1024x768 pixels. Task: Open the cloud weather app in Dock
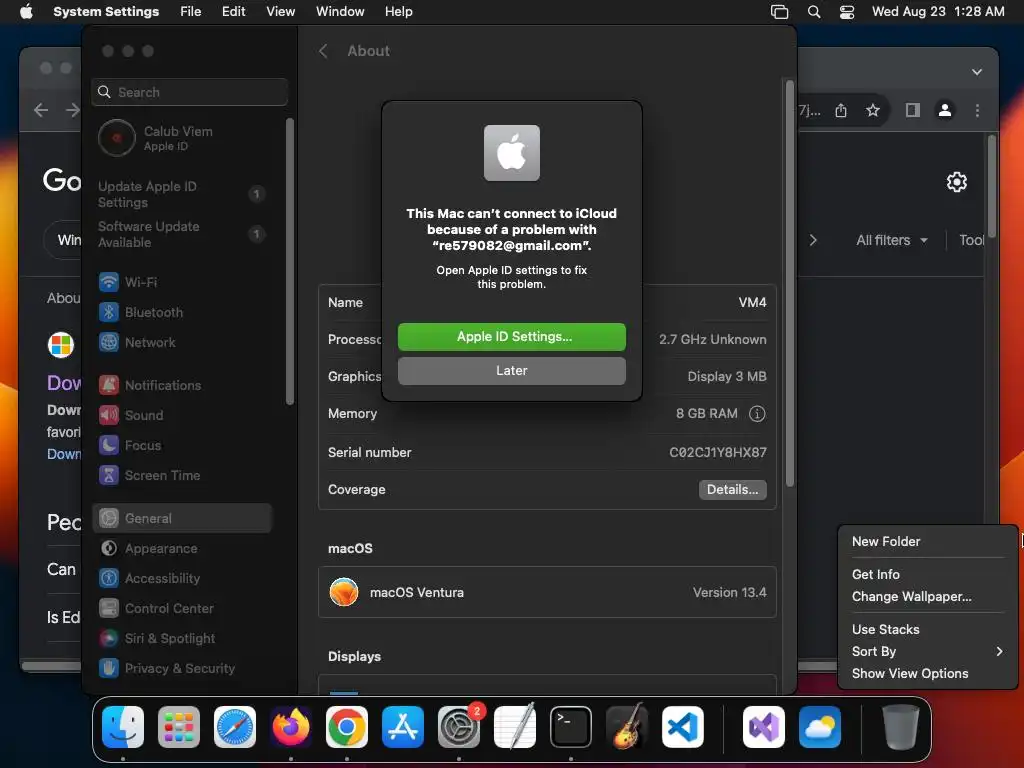point(820,727)
